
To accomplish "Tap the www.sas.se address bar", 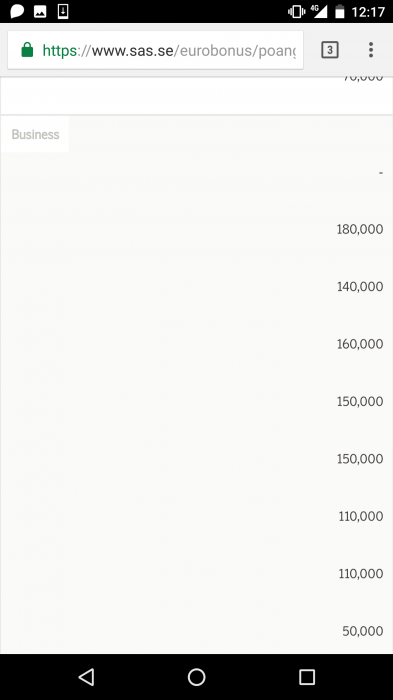I will pos(155,50).
